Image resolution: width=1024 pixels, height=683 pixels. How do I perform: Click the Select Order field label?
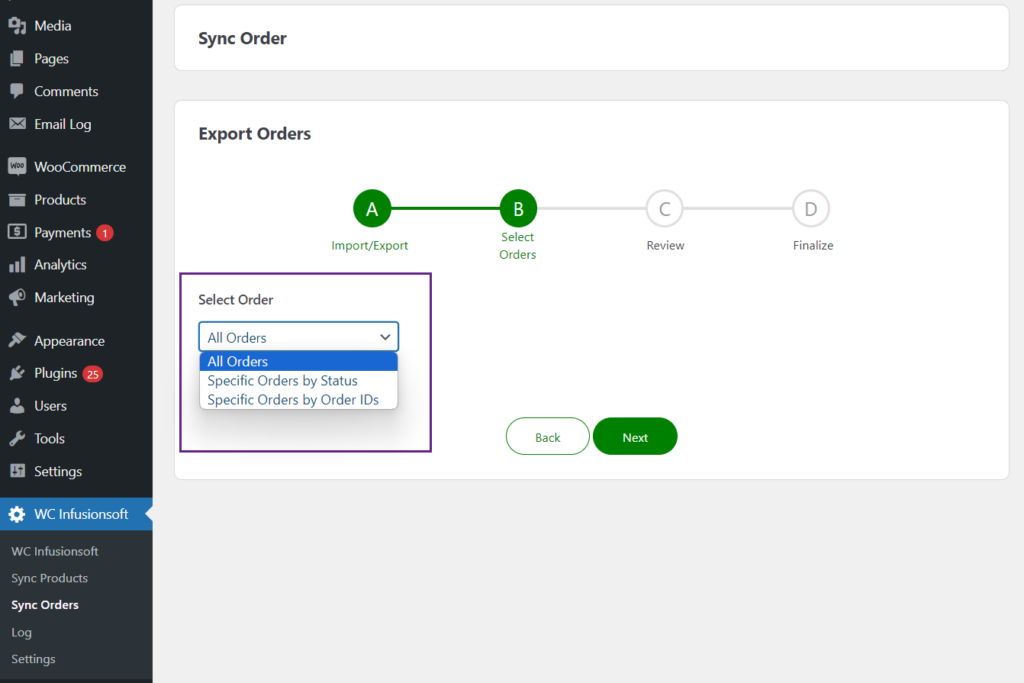coord(236,300)
